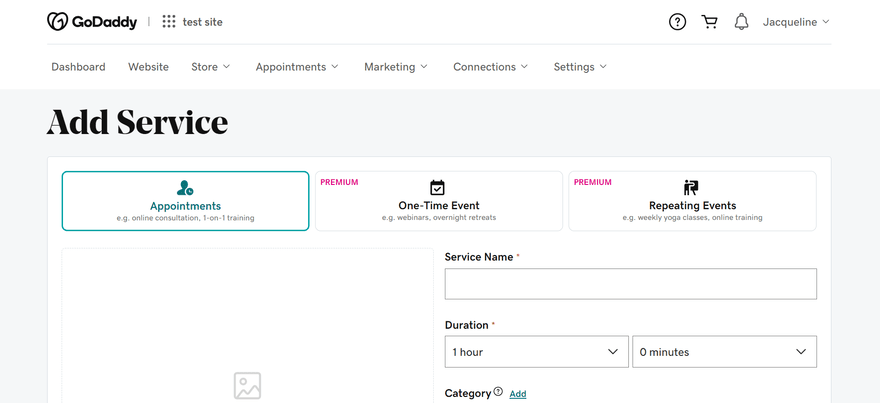Expand the Settings menu
The image size is (880, 403).
point(580,67)
